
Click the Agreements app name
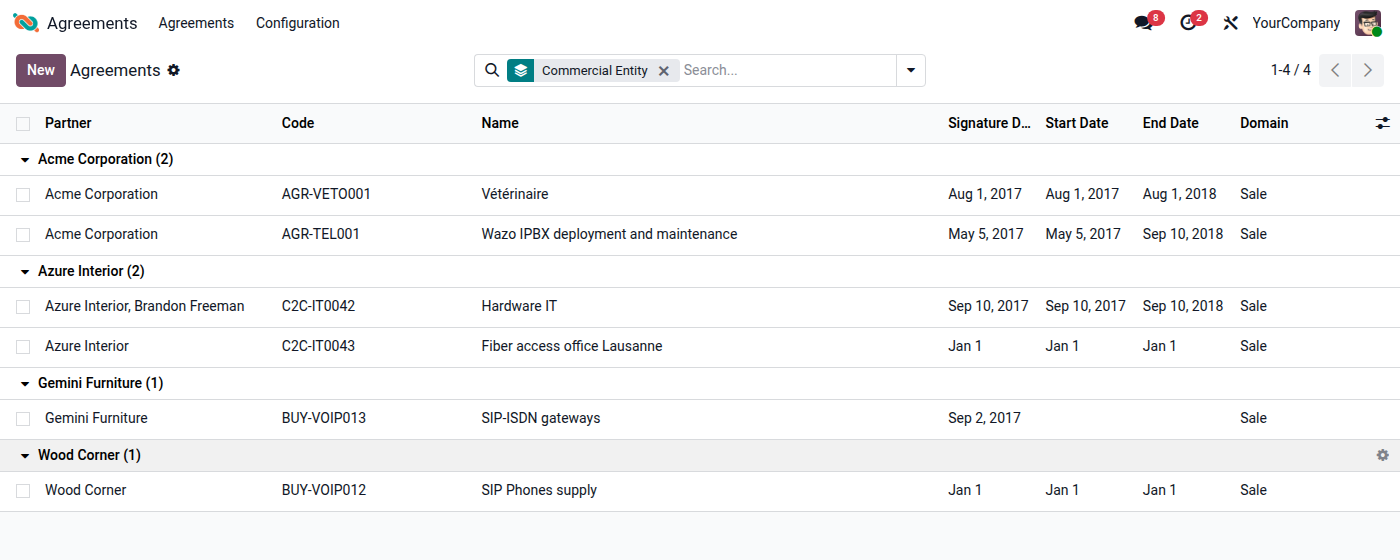(x=92, y=23)
